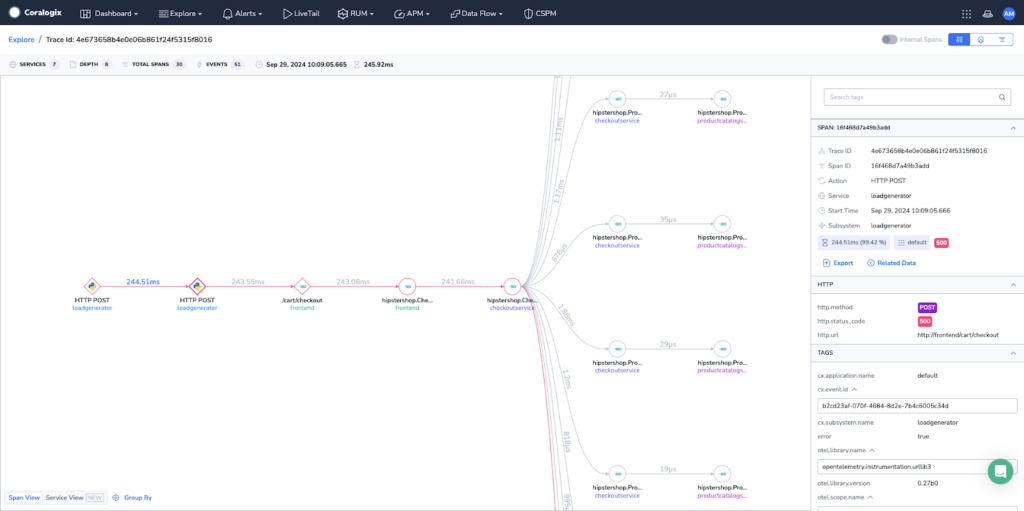The height and width of the screenshot is (511, 1024).
Task: Click the Coralogix logo
Action: click(x=35, y=12)
